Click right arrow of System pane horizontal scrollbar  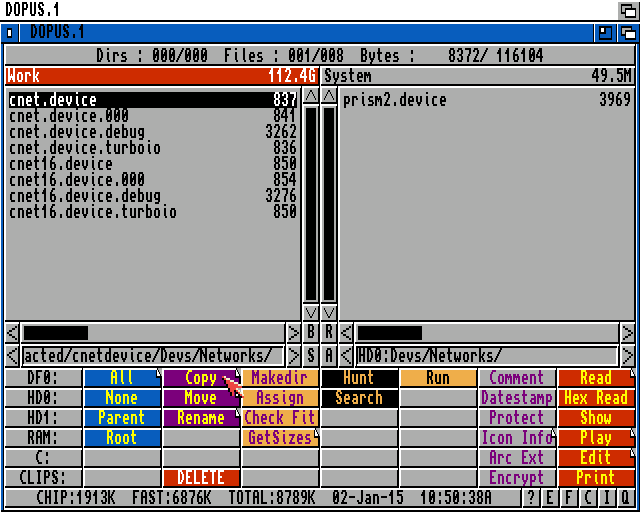pyautogui.click(x=627, y=332)
